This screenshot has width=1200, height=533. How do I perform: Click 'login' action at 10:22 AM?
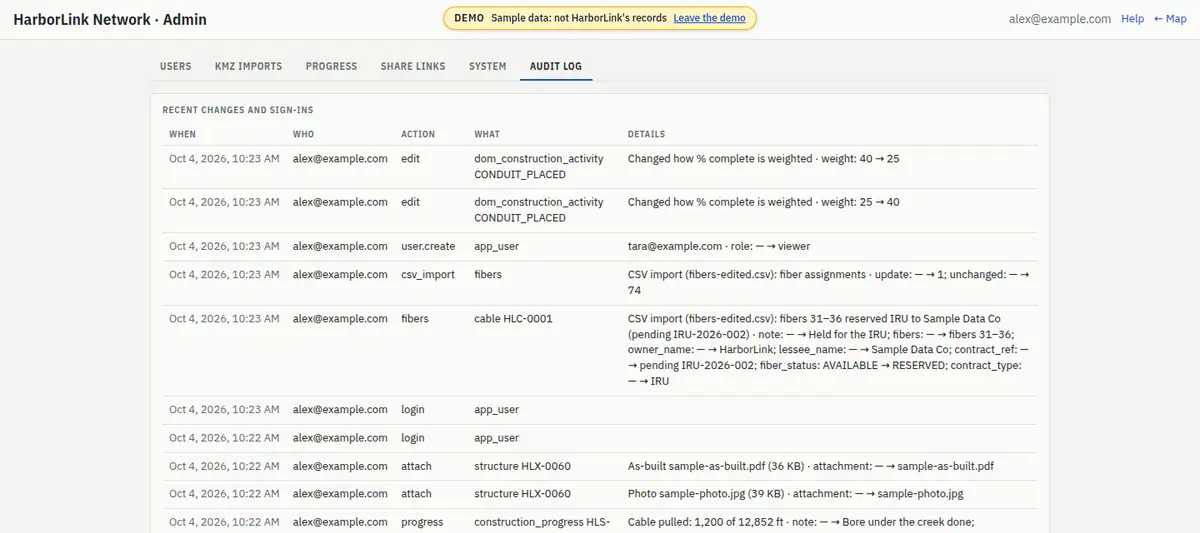[x=413, y=438]
